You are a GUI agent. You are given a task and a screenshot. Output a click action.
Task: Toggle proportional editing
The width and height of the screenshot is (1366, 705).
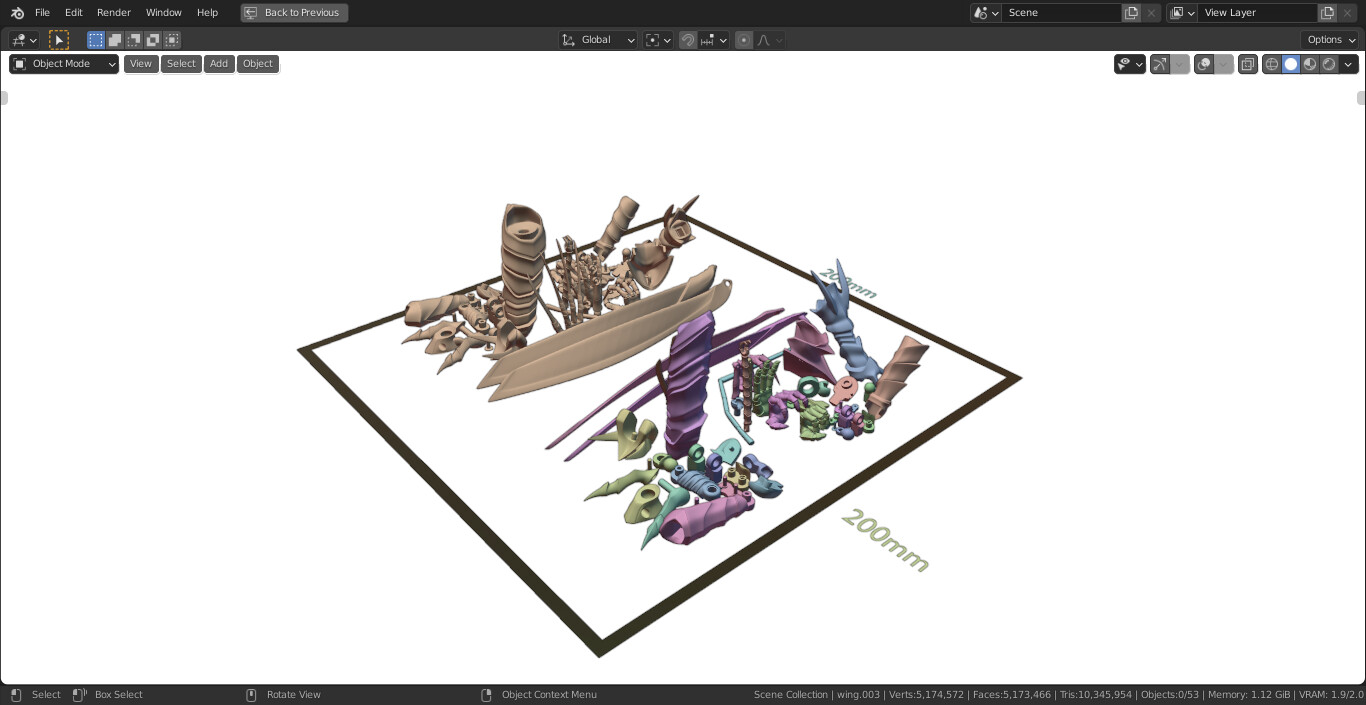pyautogui.click(x=744, y=40)
